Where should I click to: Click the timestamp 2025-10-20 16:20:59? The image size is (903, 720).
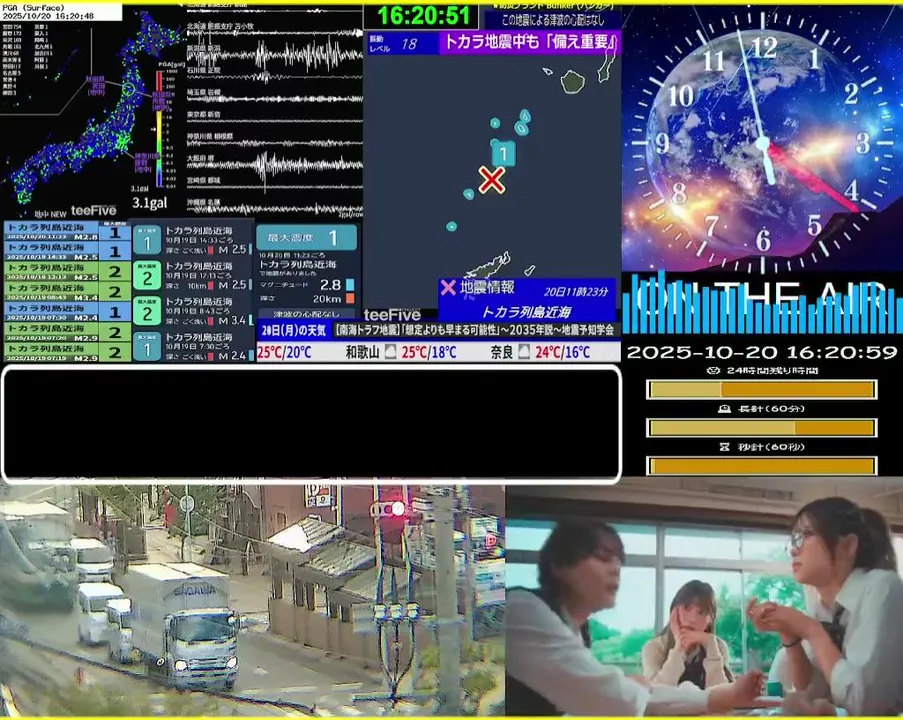pos(762,352)
